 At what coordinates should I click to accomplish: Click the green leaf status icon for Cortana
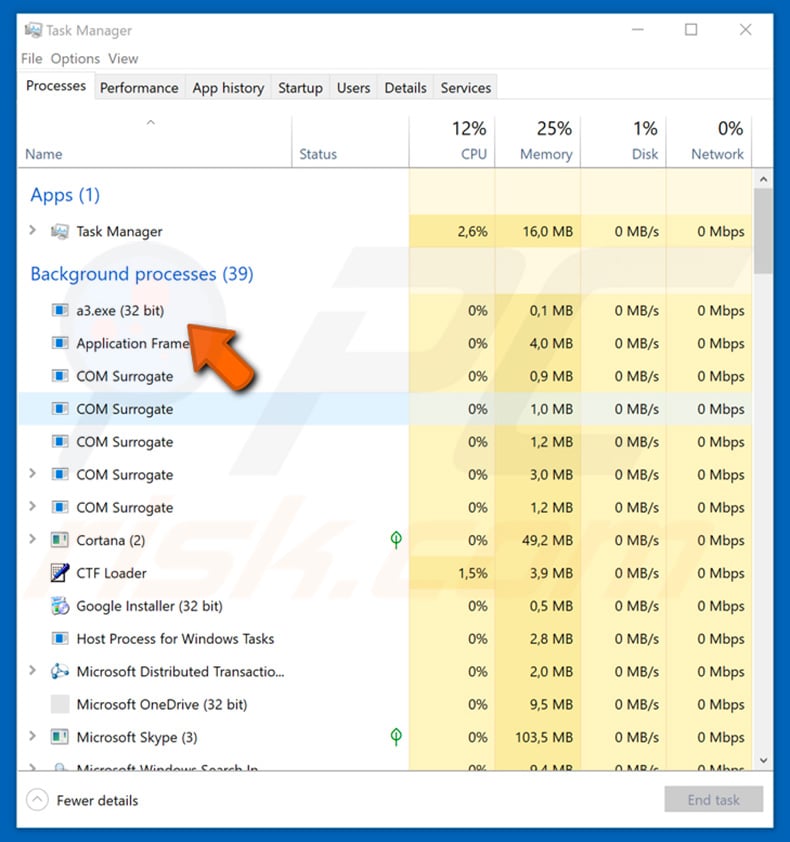tap(396, 540)
